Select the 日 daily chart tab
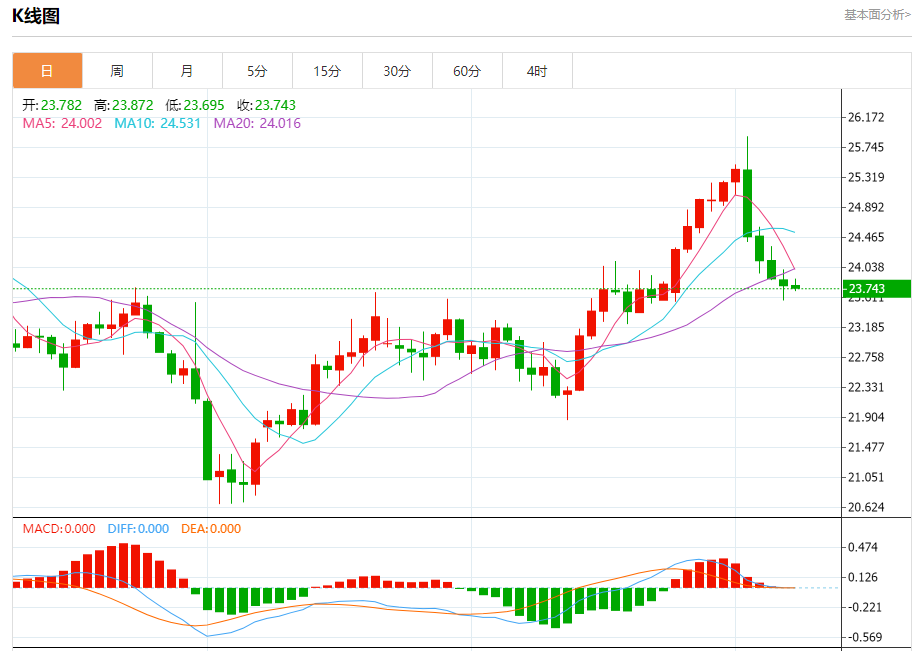This screenshot has width=922, height=651. click(48, 71)
